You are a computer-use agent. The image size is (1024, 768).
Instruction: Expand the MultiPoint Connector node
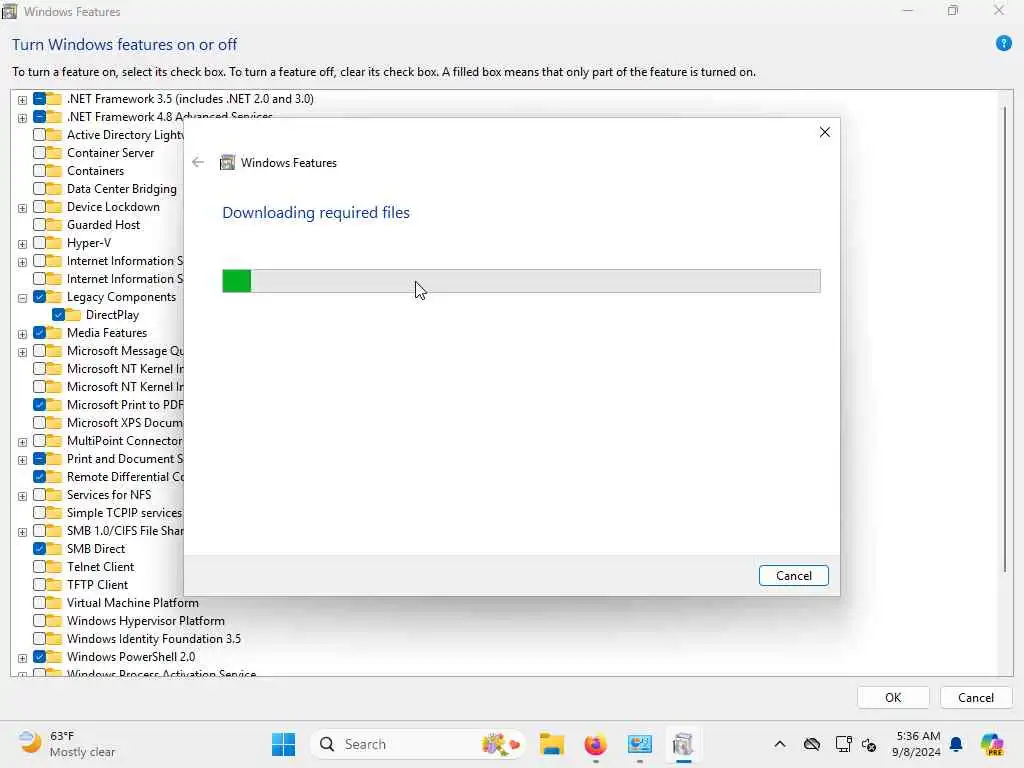[22, 442]
